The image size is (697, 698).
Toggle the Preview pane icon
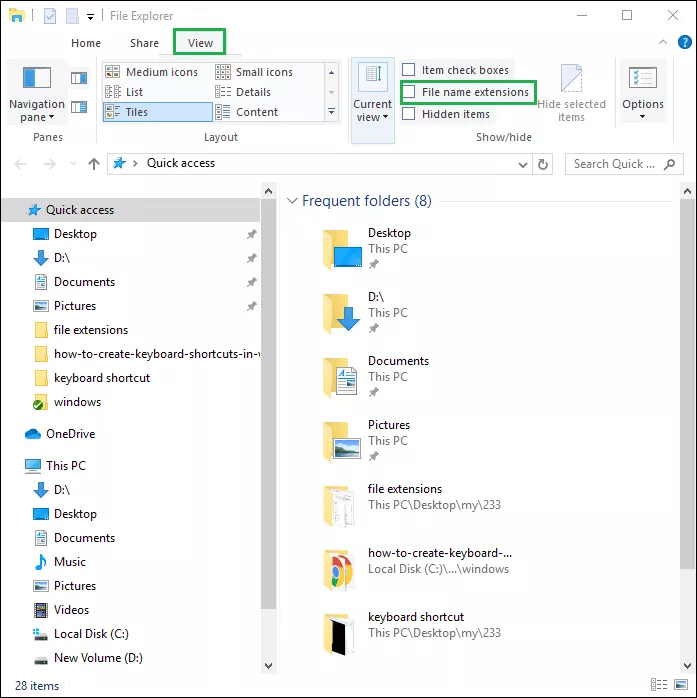pos(79,78)
